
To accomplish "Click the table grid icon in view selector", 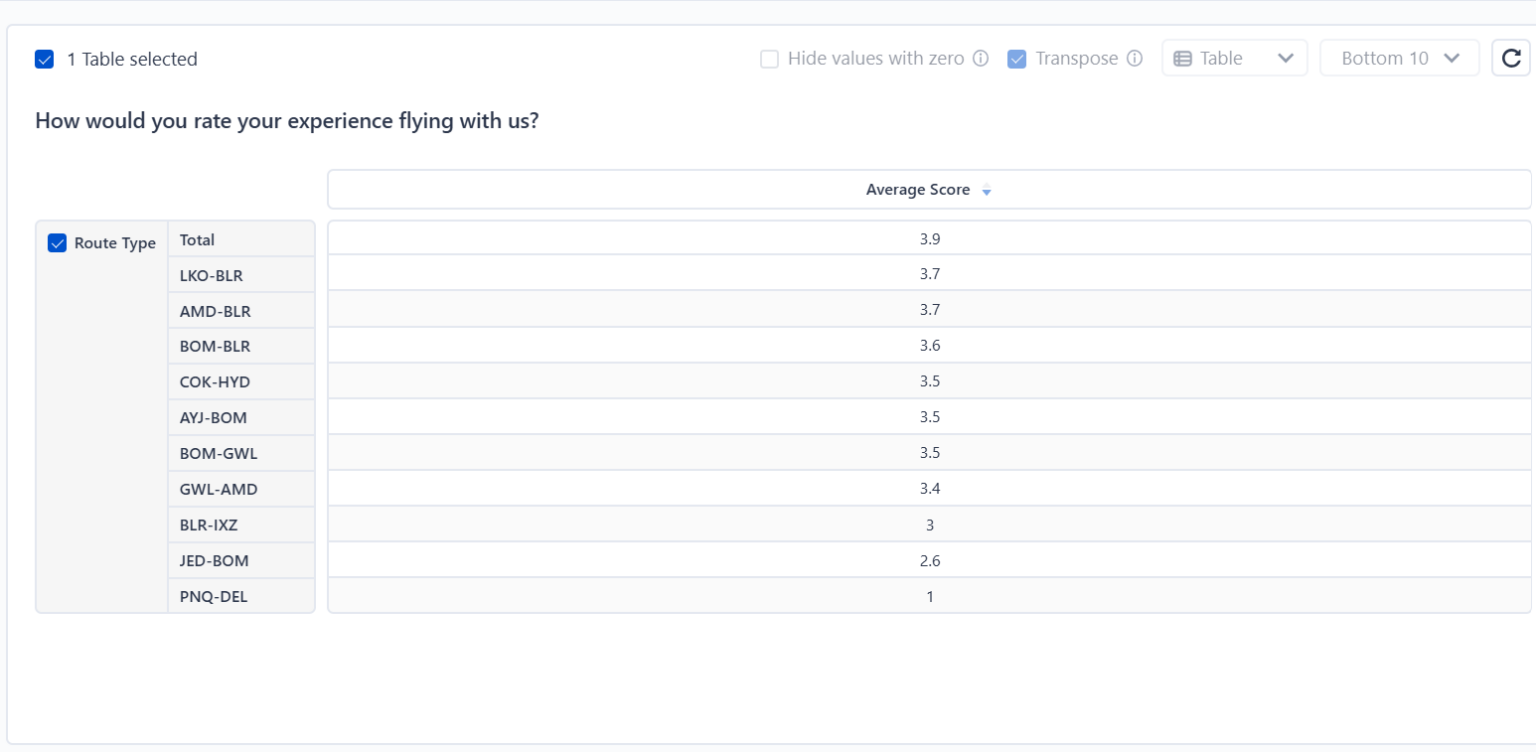I will click(1182, 58).
